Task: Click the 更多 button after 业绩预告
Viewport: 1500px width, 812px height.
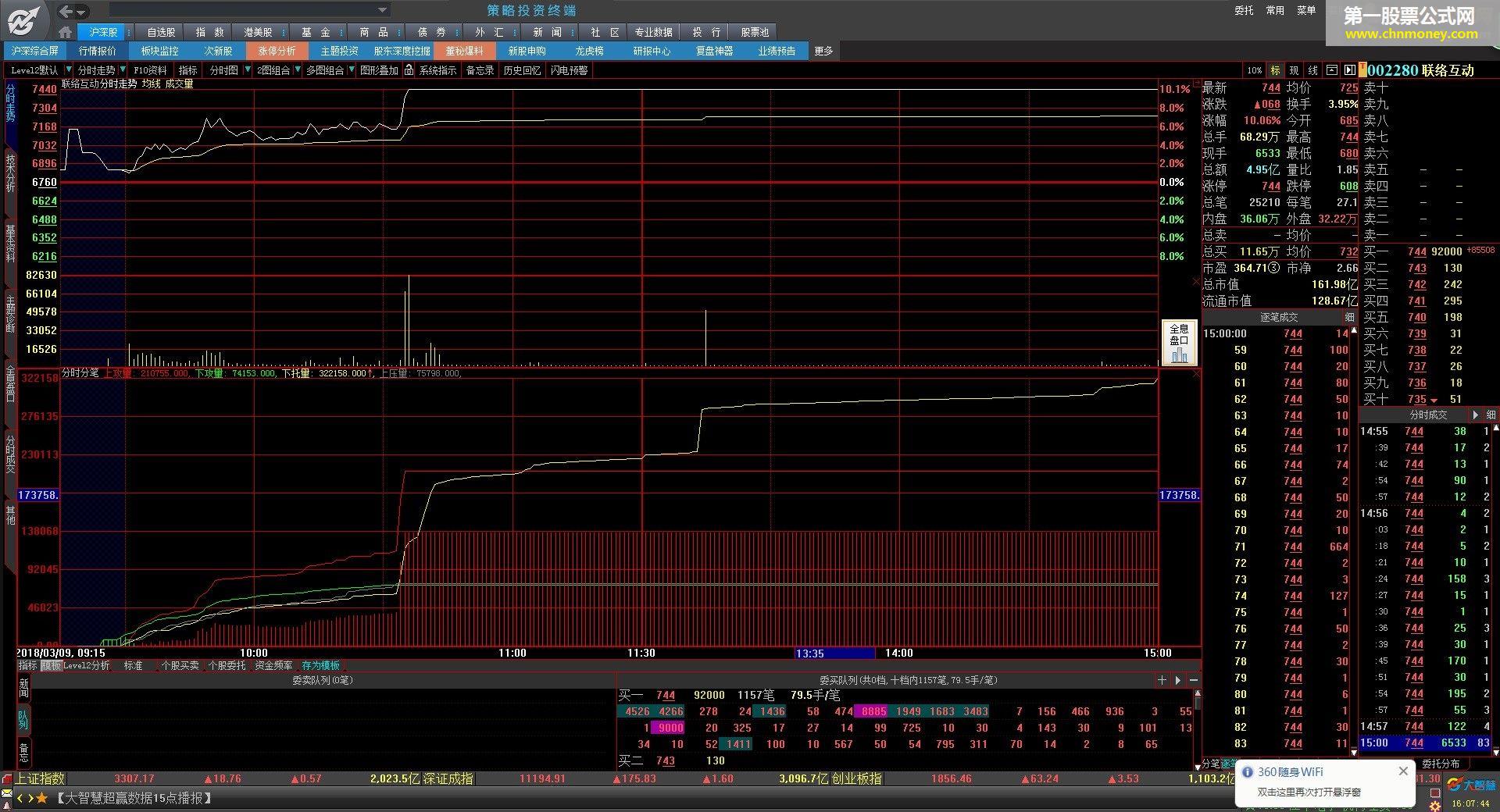Action: coord(823,51)
